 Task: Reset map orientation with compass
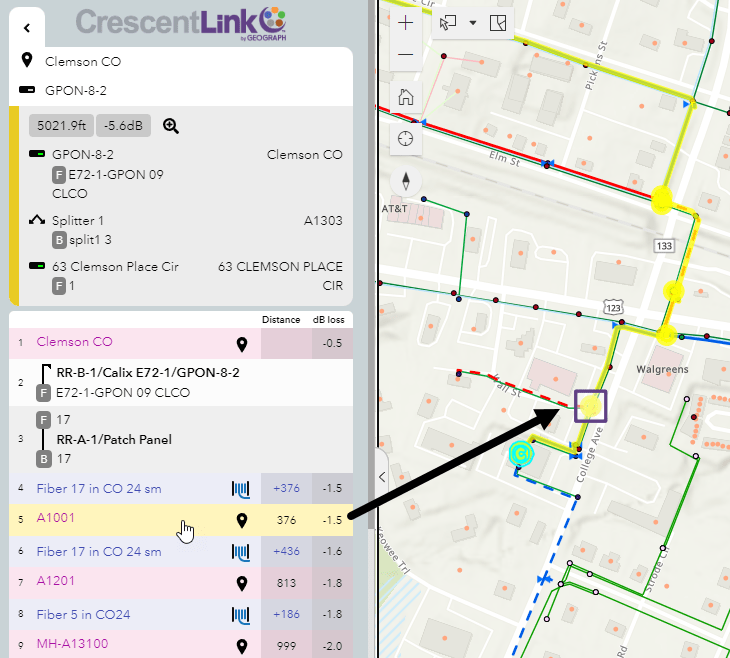pyautogui.click(x=406, y=181)
